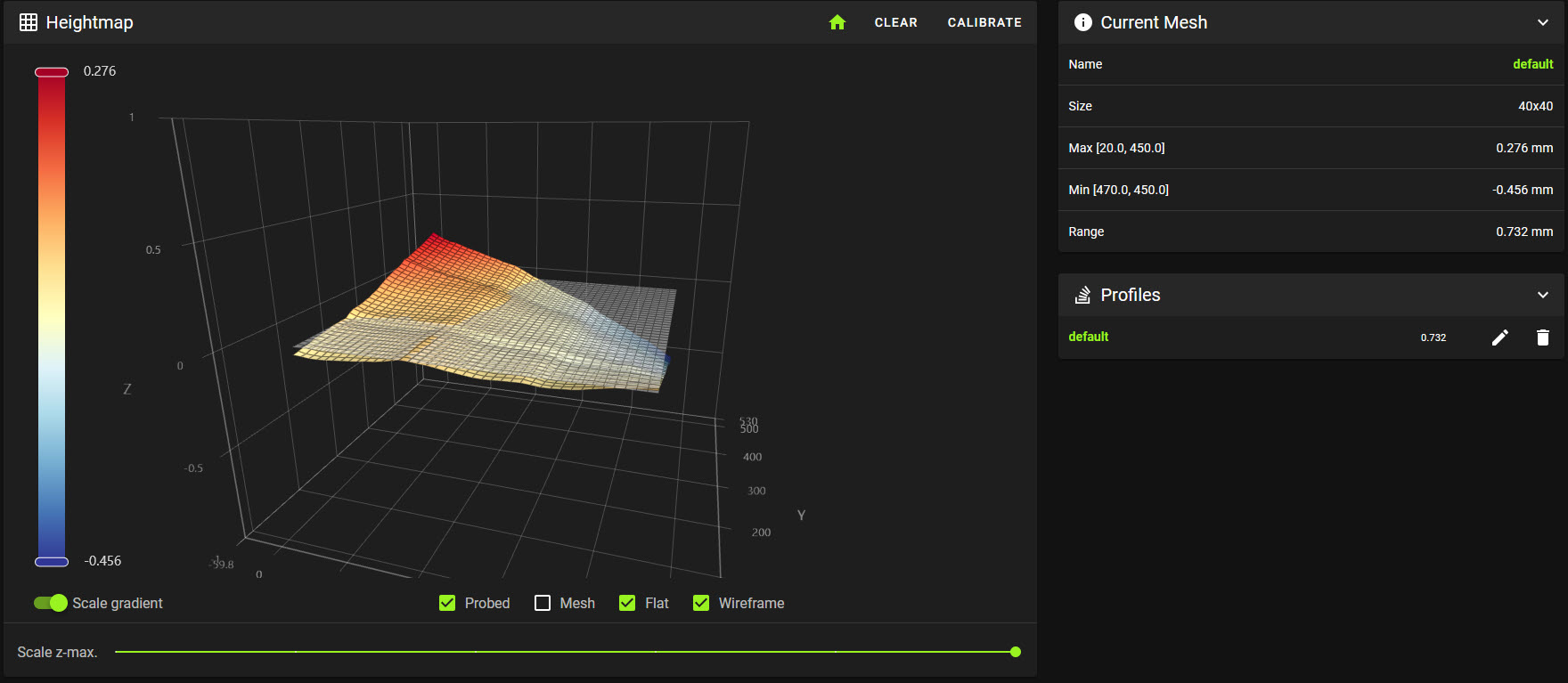Toggle the Scale gradient switch
This screenshot has height=683, width=1568.
(51, 603)
